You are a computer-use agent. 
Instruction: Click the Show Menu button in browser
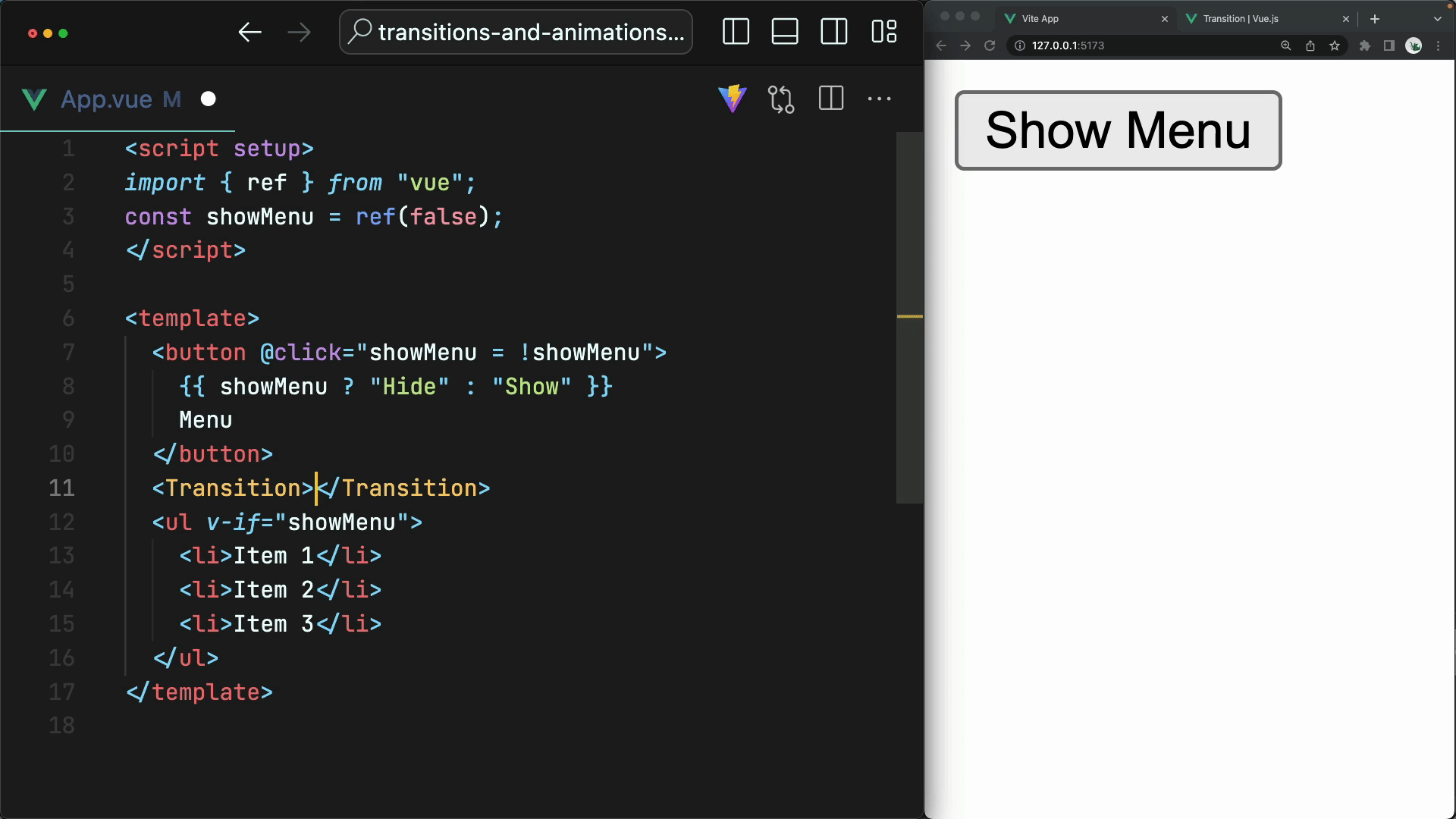(1118, 130)
